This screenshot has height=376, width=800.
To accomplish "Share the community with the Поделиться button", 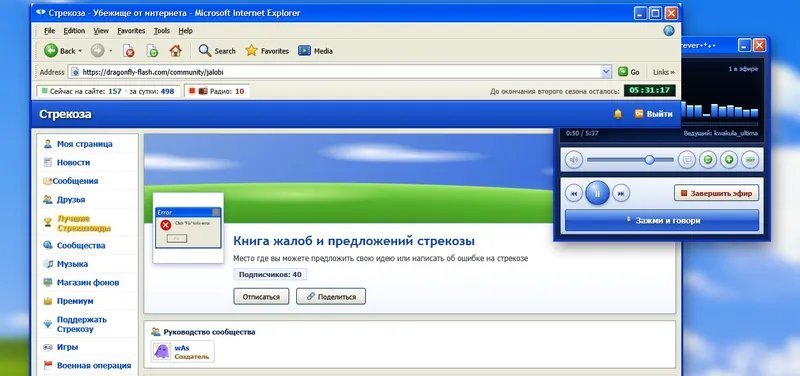I will pyautogui.click(x=331, y=296).
